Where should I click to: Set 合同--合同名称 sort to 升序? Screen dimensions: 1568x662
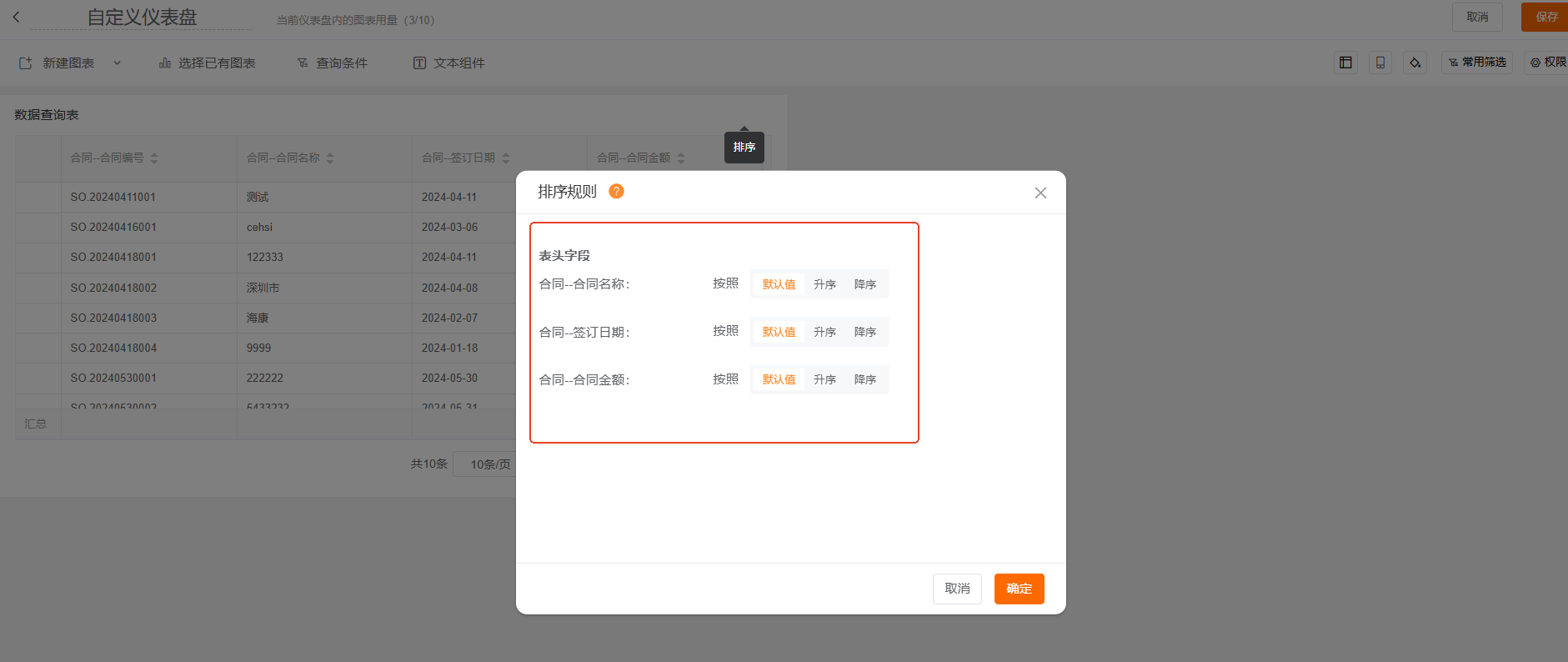824,284
